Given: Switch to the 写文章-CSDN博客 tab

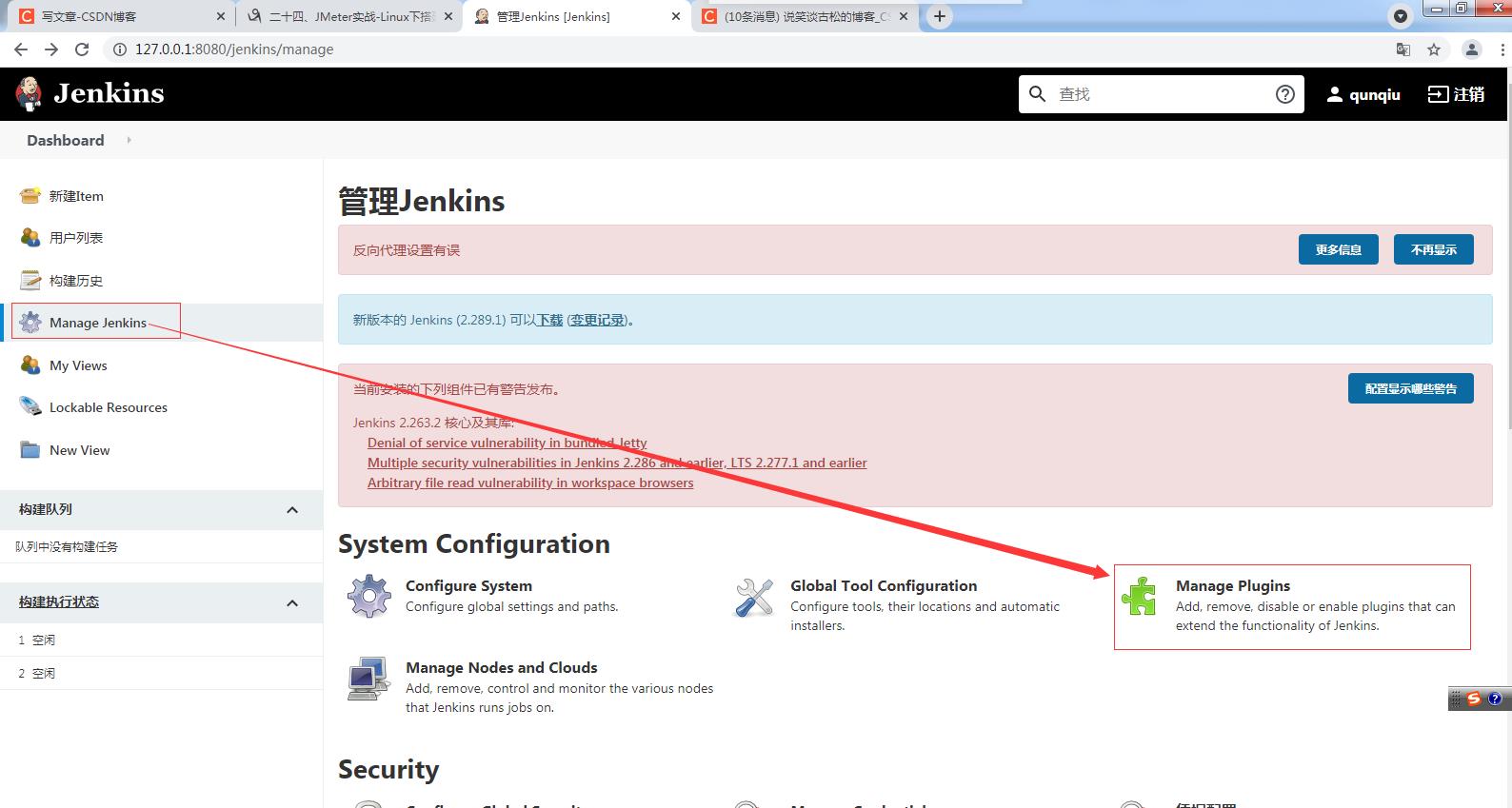Looking at the screenshot, I should (119, 16).
